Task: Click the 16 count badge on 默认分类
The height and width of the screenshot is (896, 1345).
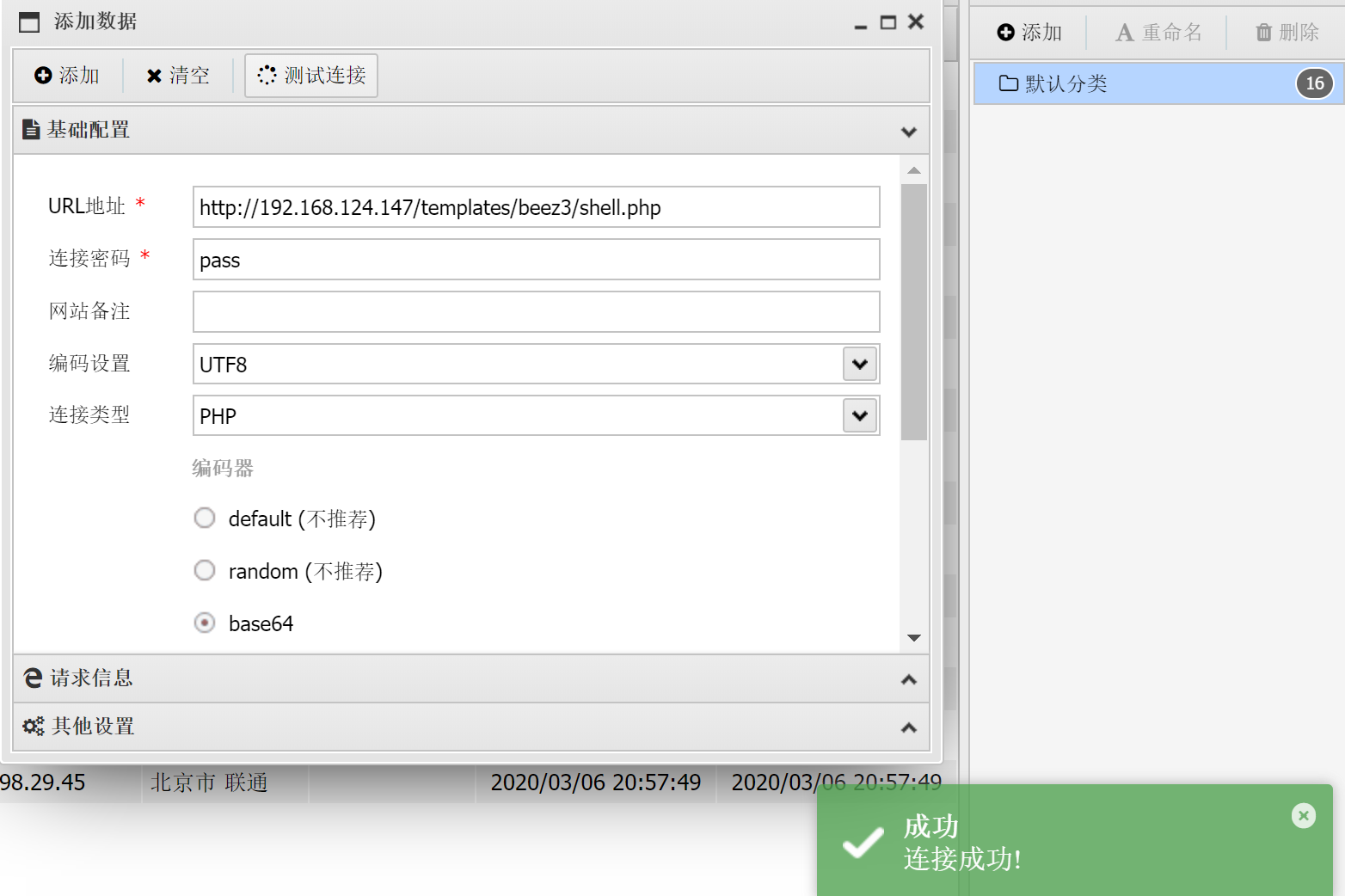Action: (1315, 83)
